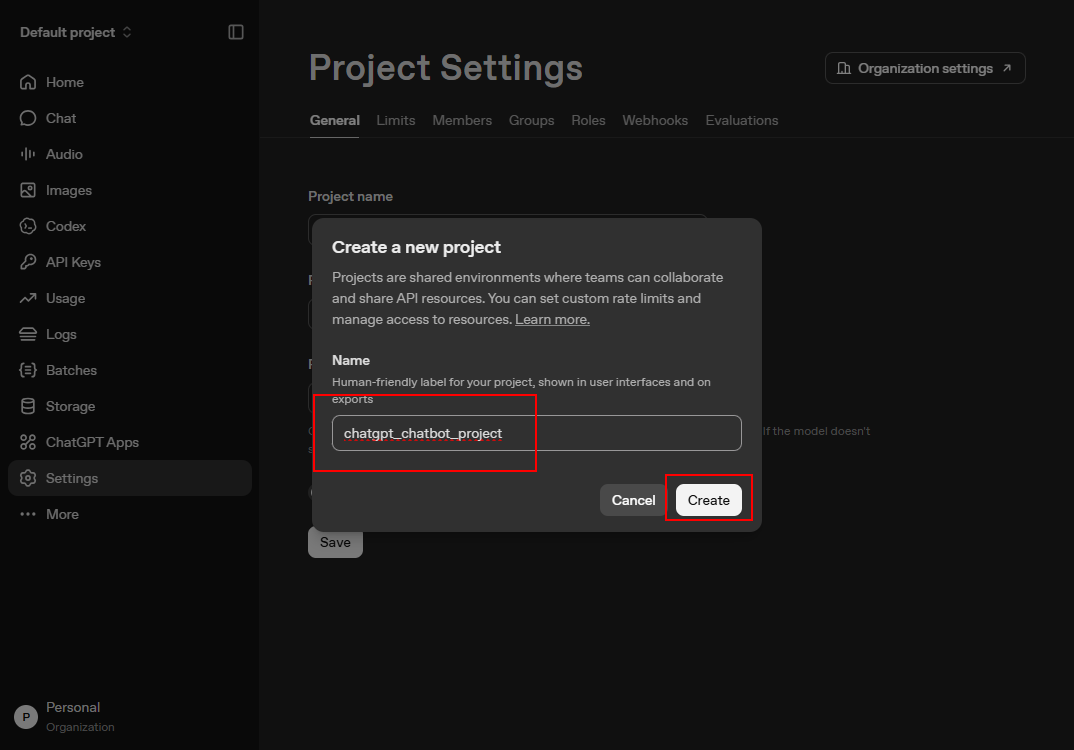The height and width of the screenshot is (750, 1074).
Task: Cancel the new project dialog
Action: 633,500
